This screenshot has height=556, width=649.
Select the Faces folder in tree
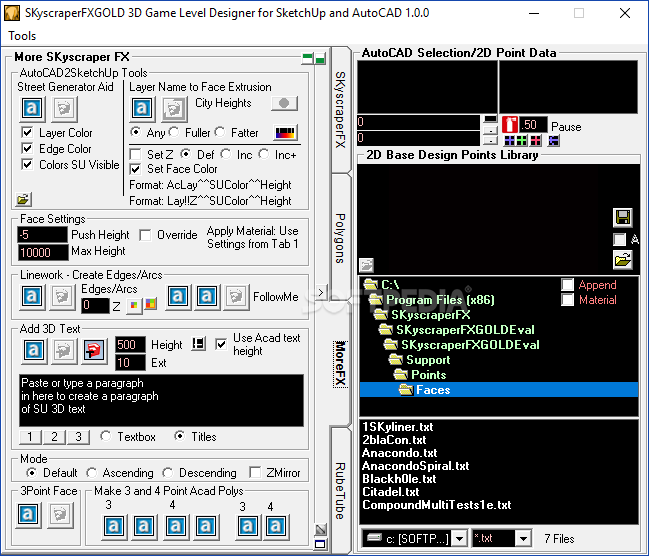(499, 390)
